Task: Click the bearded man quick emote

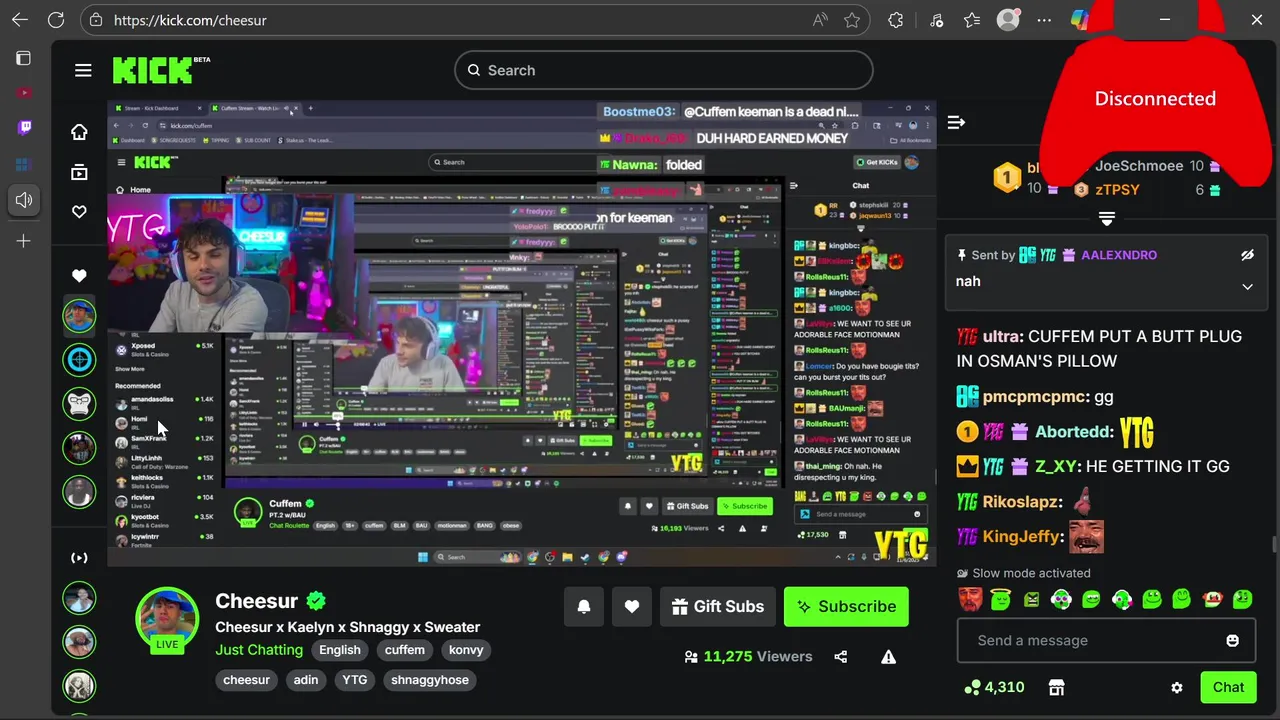Action: point(970,600)
